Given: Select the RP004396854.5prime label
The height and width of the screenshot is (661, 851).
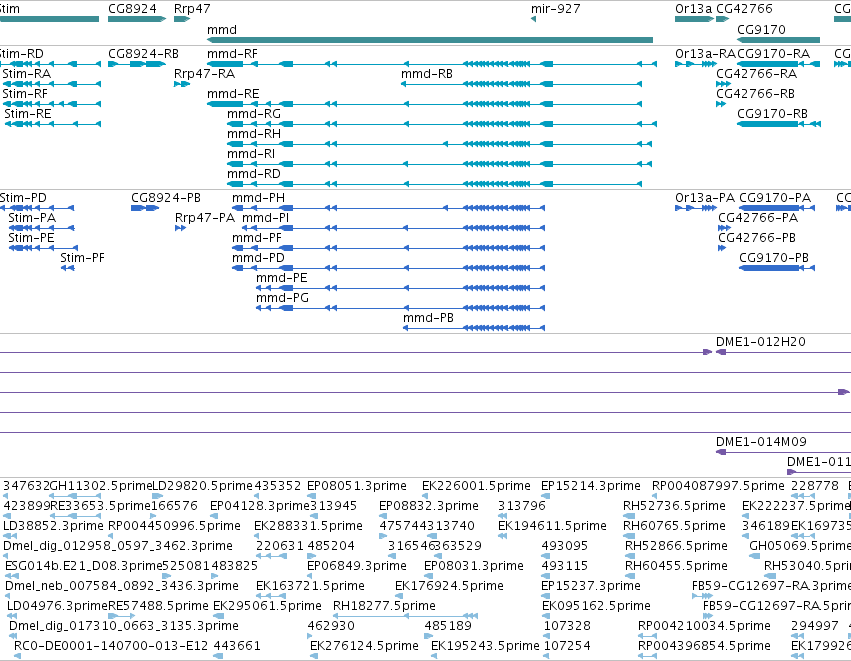Looking at the screenshot, I should 704,646.
